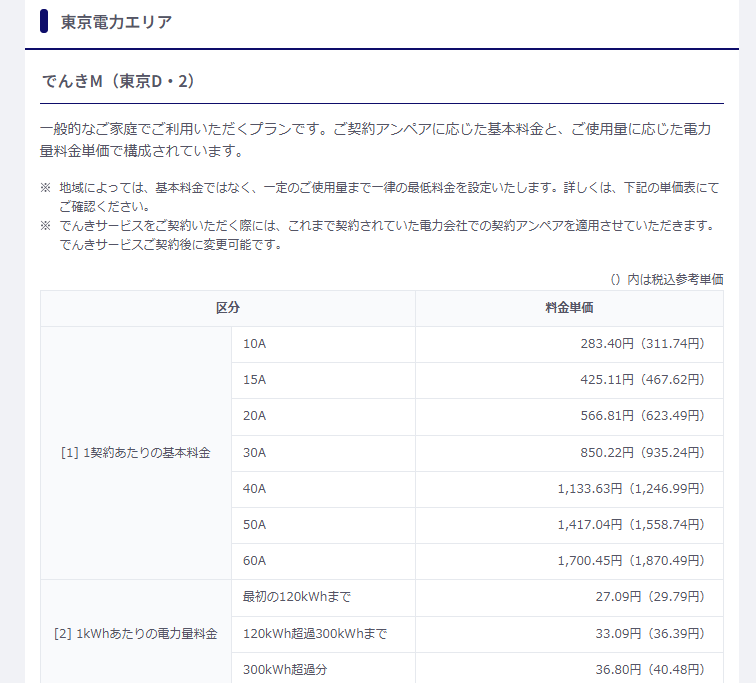Screen dimensions: 756x683
Task: Click the [2] 1kWhあたりの電力量料金 row label
Action: (x=136, y=633)
